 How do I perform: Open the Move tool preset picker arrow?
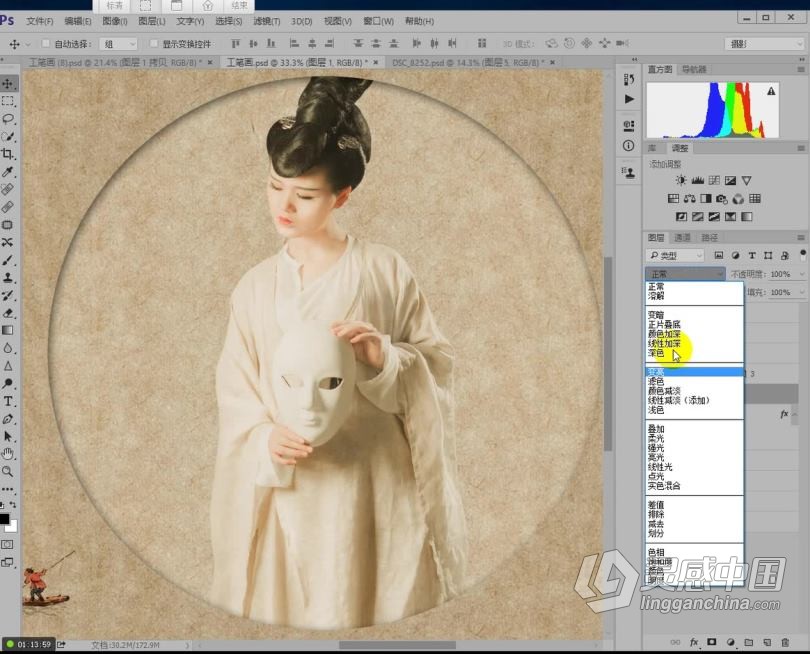coord(28,44)
